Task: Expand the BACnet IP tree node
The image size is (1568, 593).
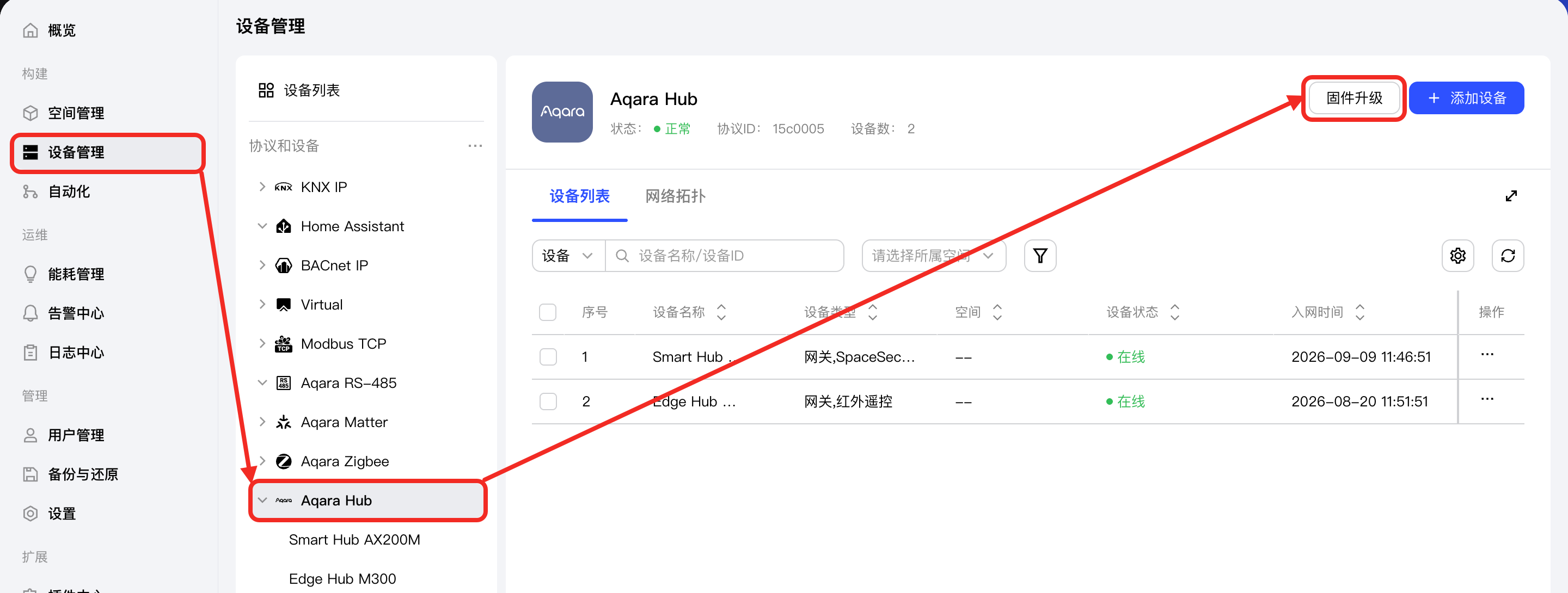Action: pyautogui.click(x=262, y=265)
